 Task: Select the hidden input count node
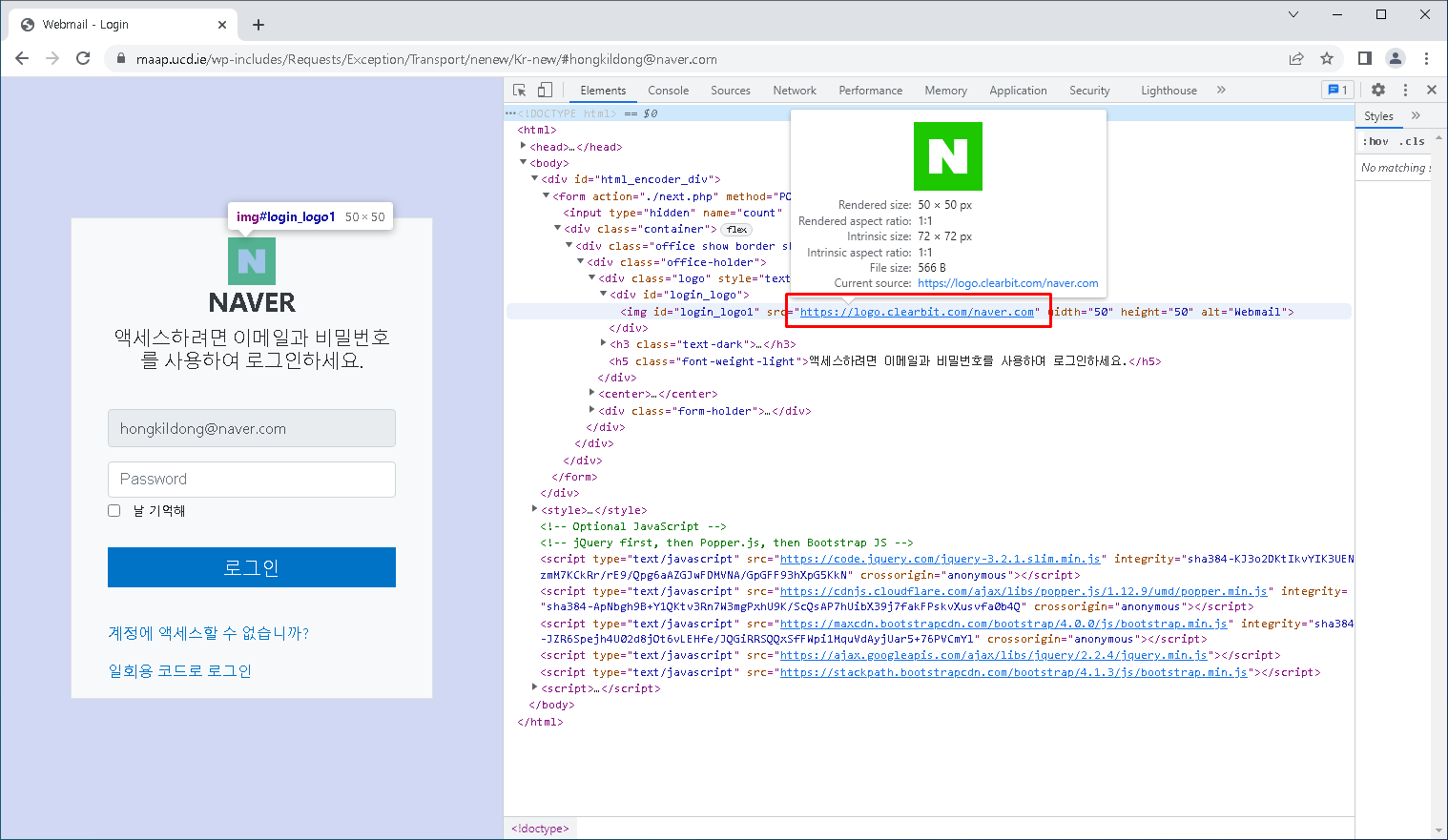672,213
